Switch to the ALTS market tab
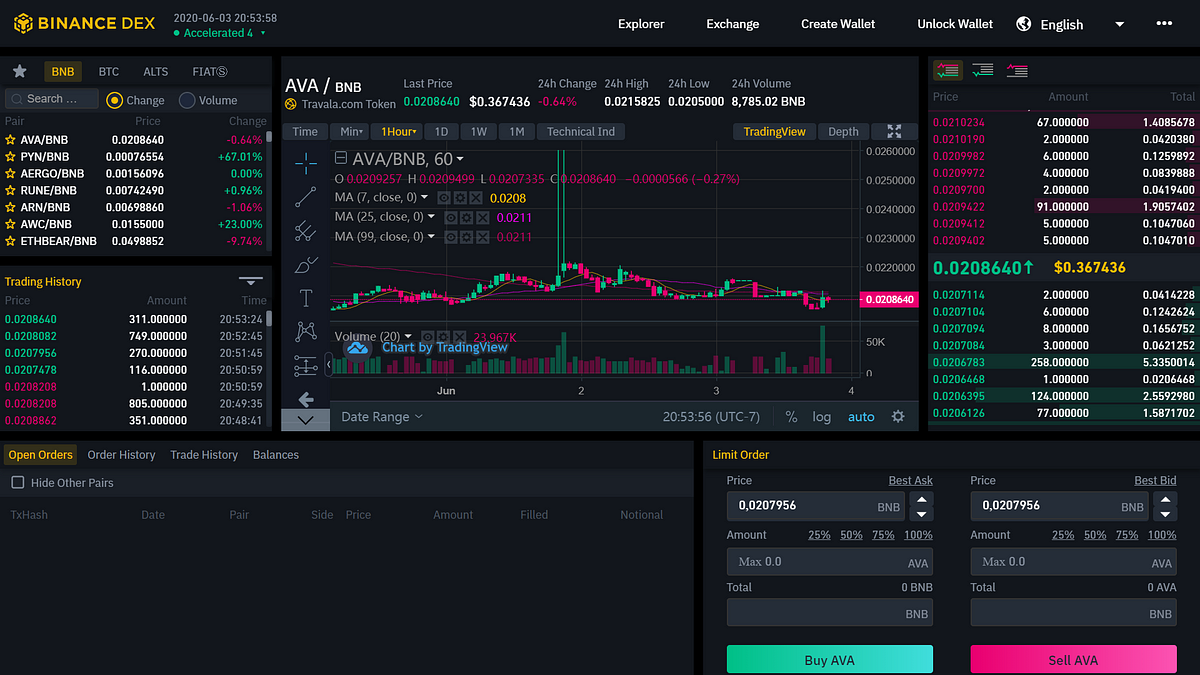The image size is (1200, 675). [156, 71]
